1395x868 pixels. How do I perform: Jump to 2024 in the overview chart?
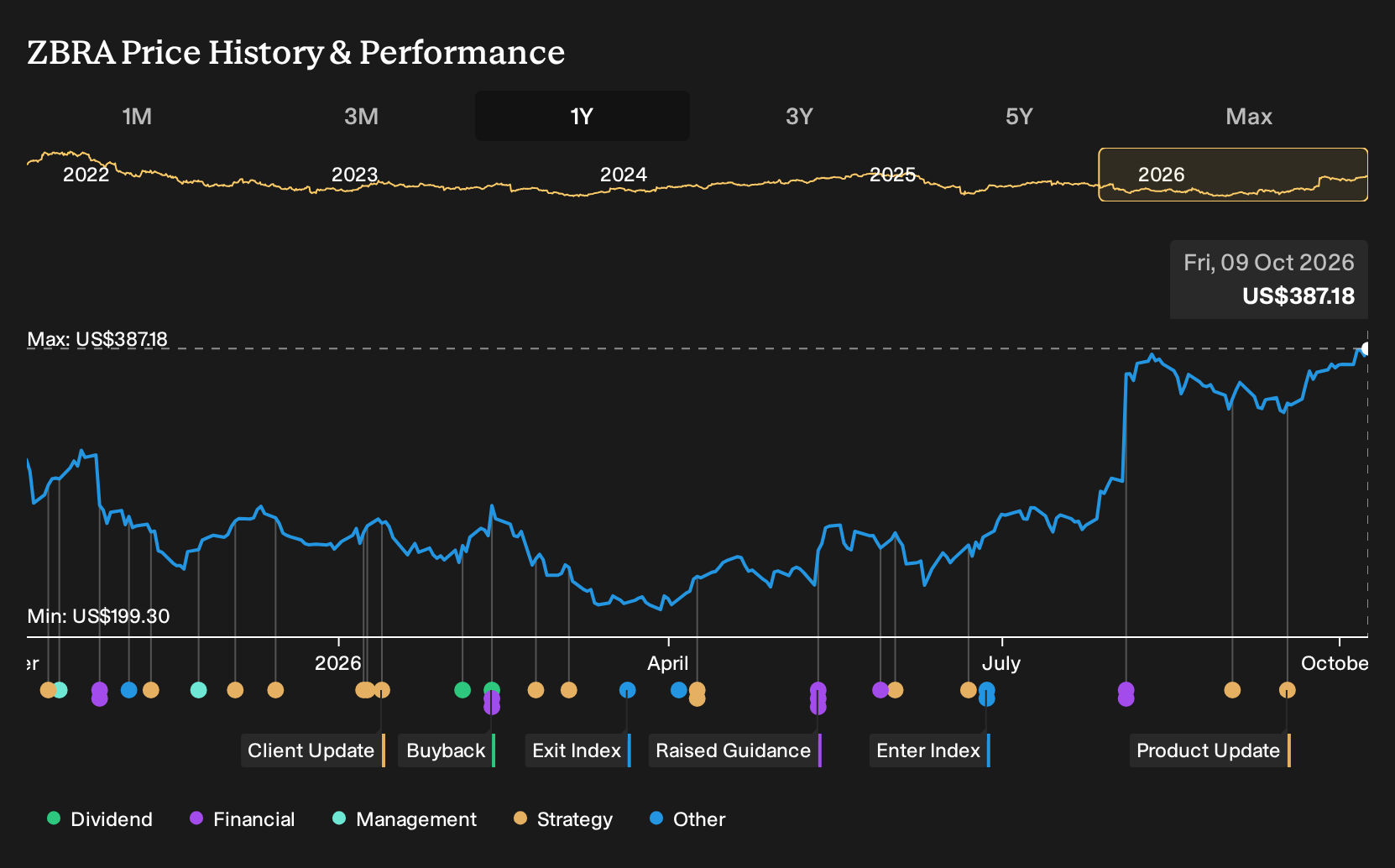[624, 175]
